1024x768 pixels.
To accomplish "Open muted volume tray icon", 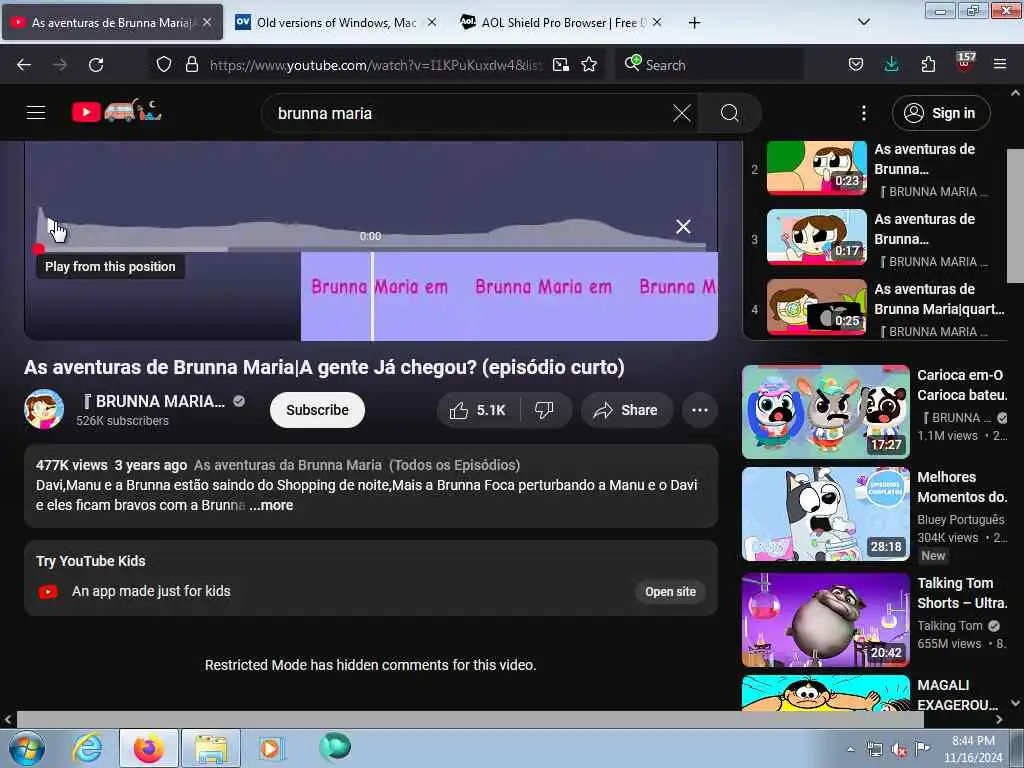I will (899, 750).
